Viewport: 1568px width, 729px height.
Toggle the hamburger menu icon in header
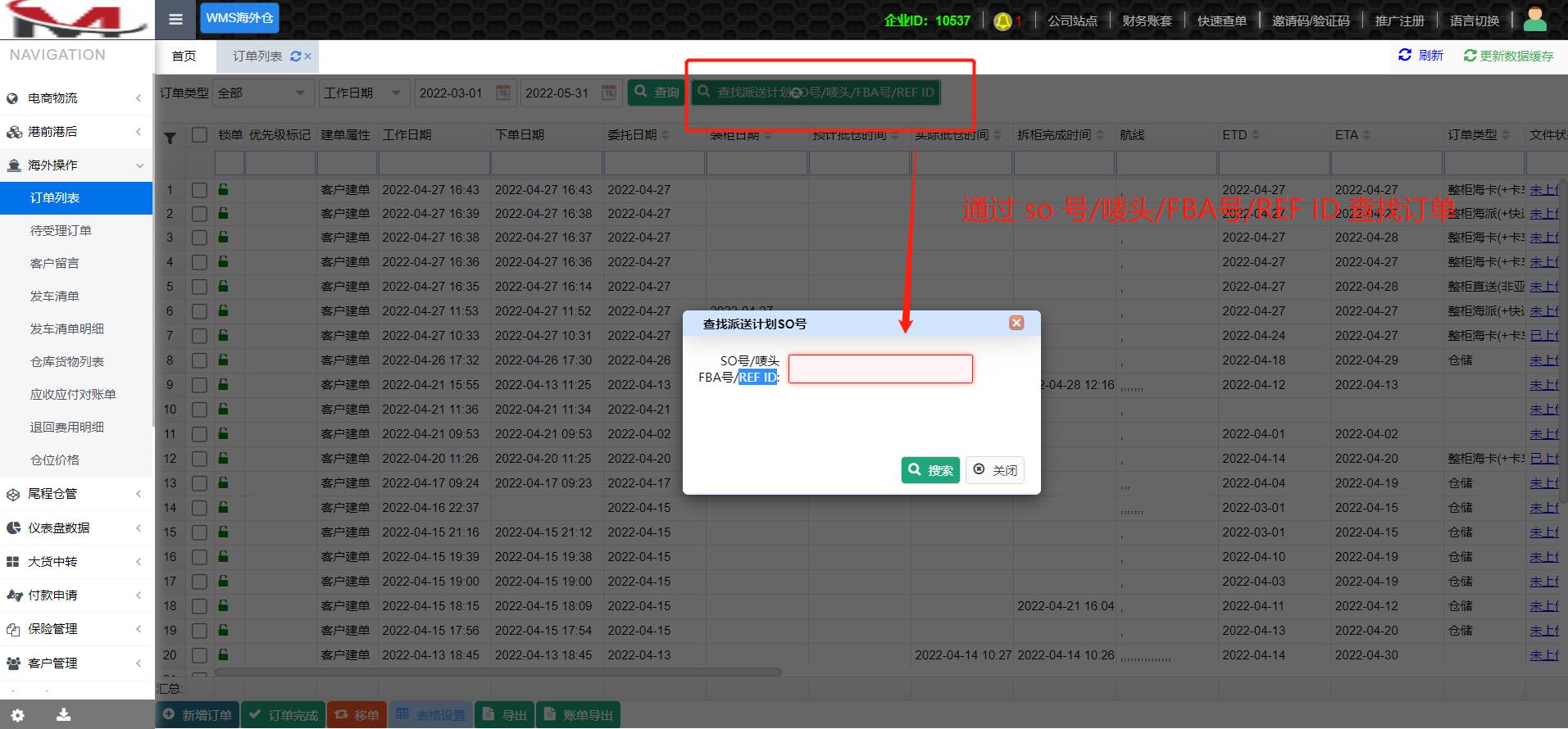175,20
